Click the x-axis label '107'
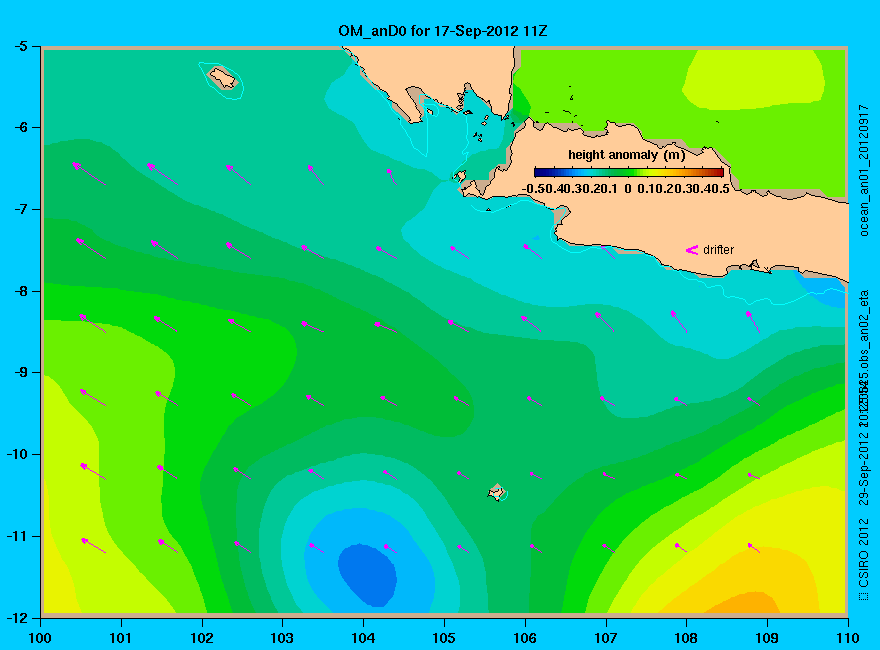This screenshot has height=650, width=880. pyautogui.click(x=606, y=638)
